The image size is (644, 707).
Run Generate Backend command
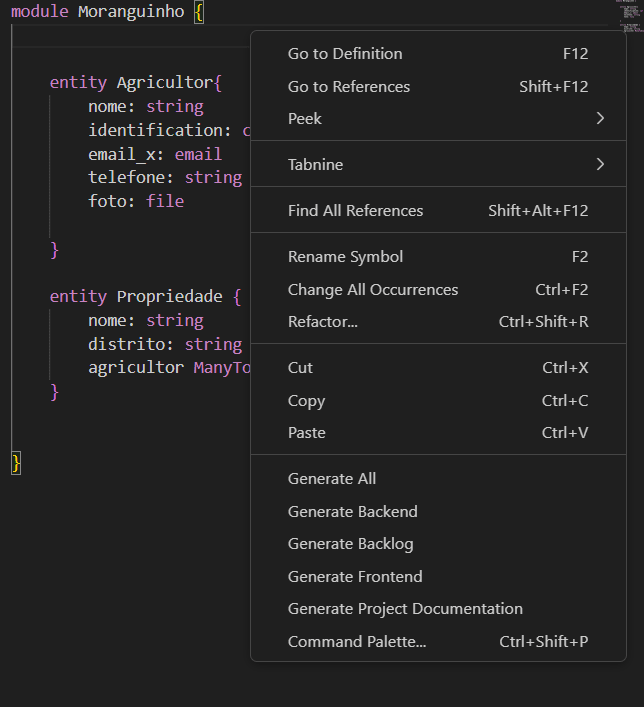pos(438,511)
